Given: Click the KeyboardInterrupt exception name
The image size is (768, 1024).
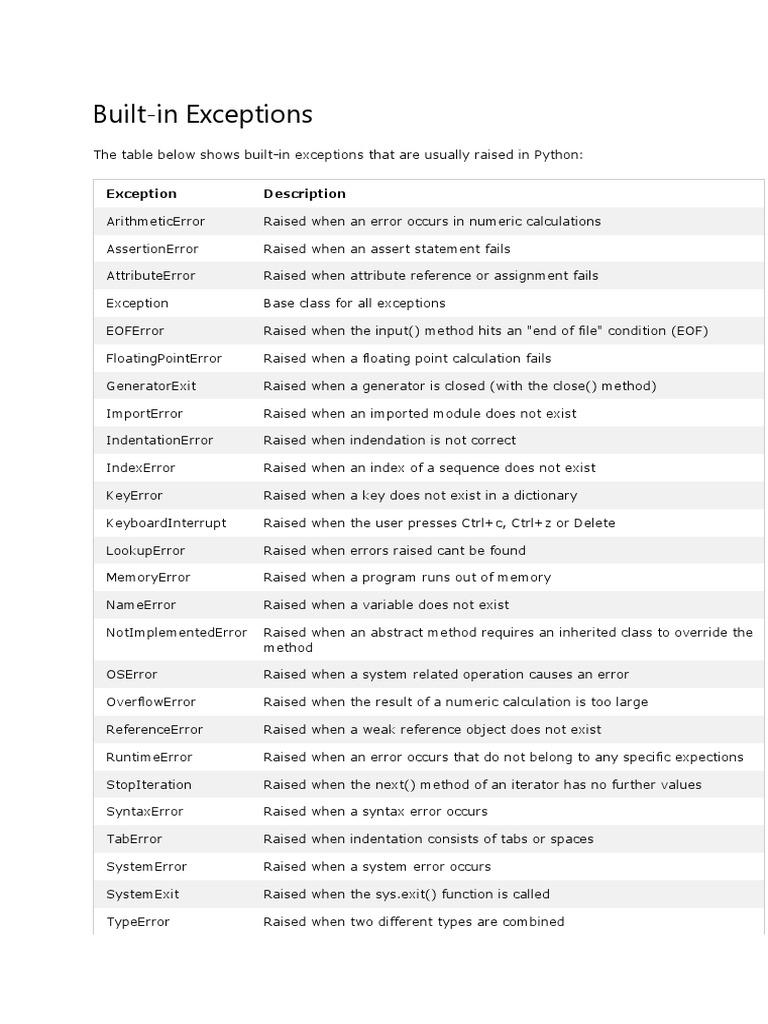Looking at the screenshot, I should tap(166, 523).
